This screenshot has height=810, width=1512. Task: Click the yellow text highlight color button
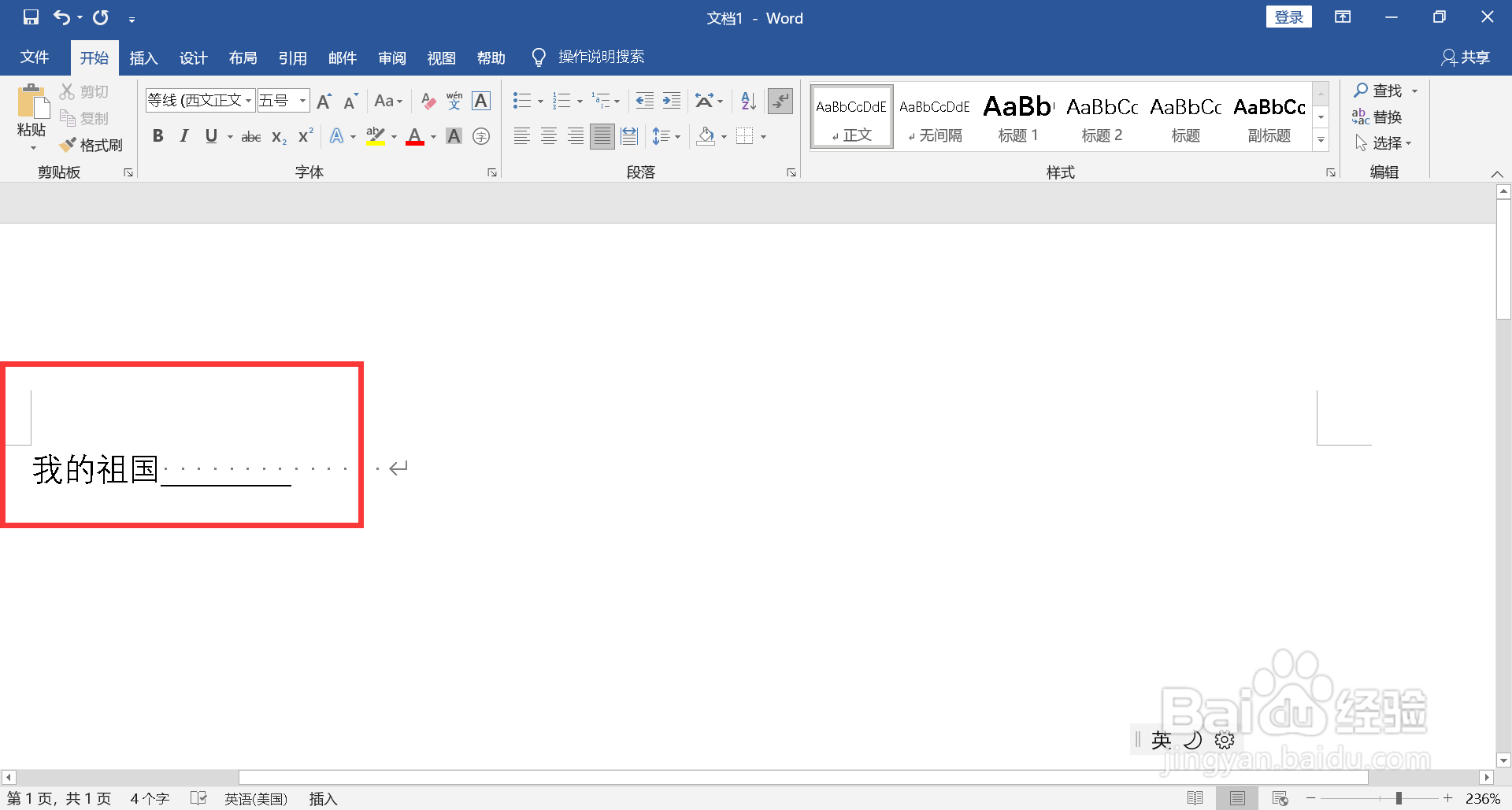376,136
